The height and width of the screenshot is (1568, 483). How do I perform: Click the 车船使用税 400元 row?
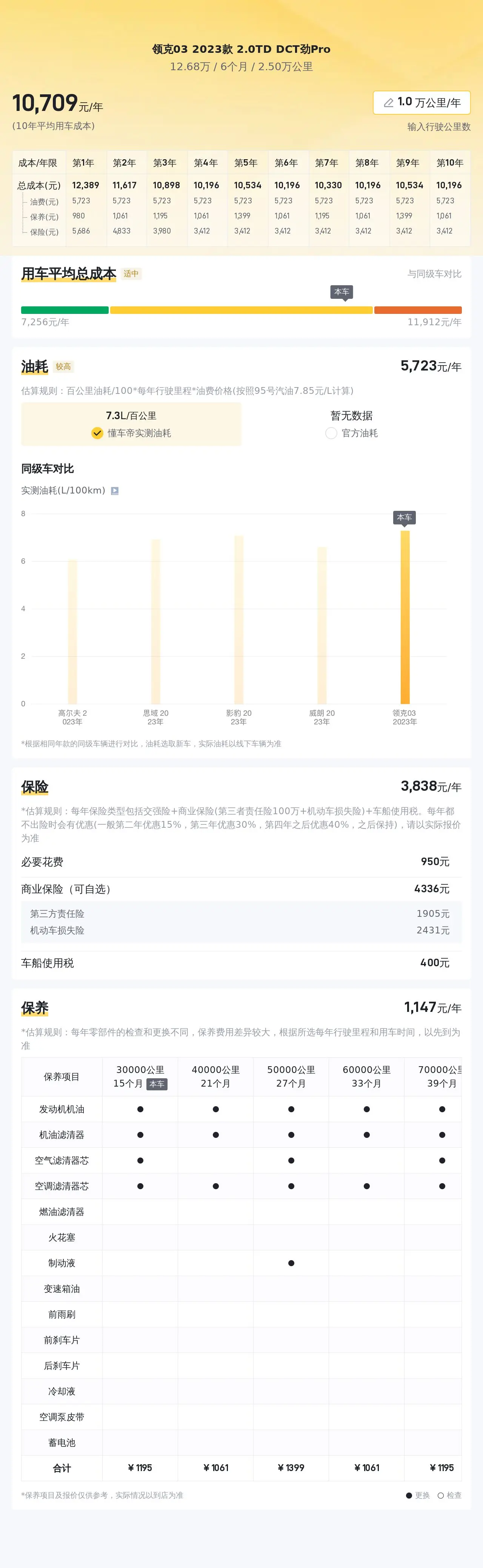tap(241, 963)
